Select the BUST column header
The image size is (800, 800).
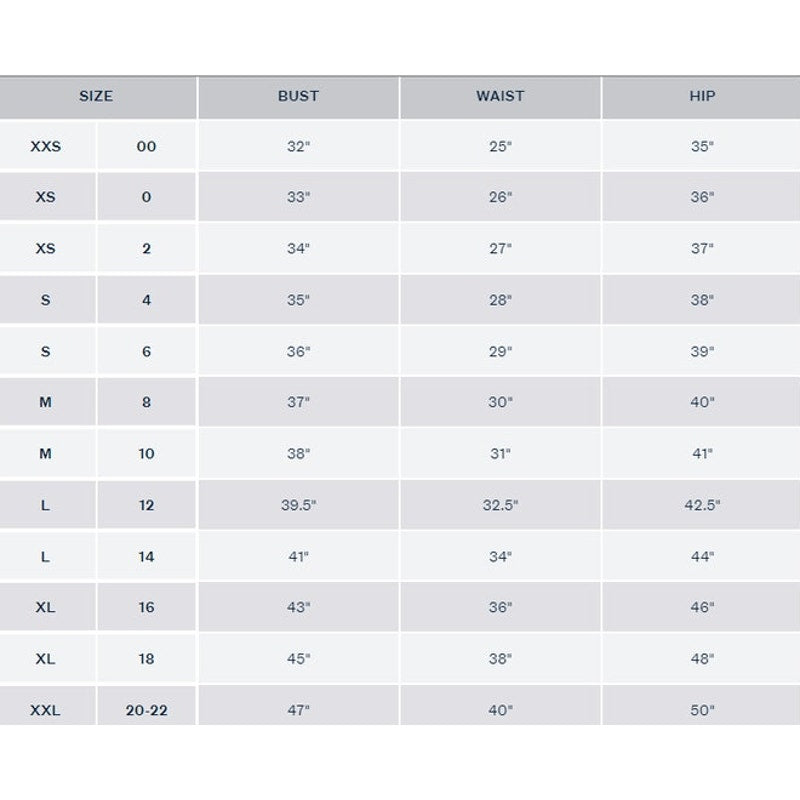[298, 97]
